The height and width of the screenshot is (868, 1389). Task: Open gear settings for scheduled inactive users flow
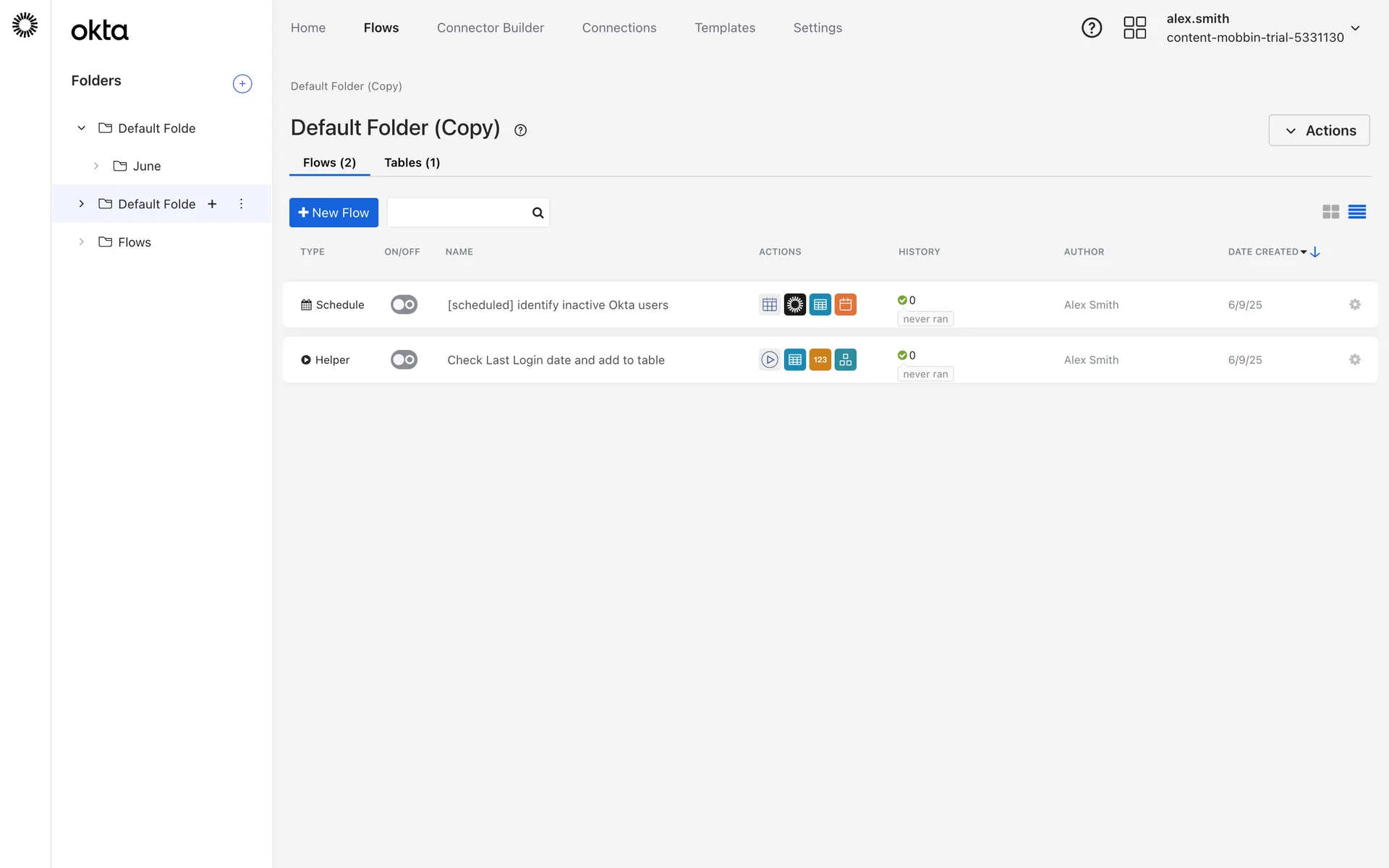pos(1354,305)
